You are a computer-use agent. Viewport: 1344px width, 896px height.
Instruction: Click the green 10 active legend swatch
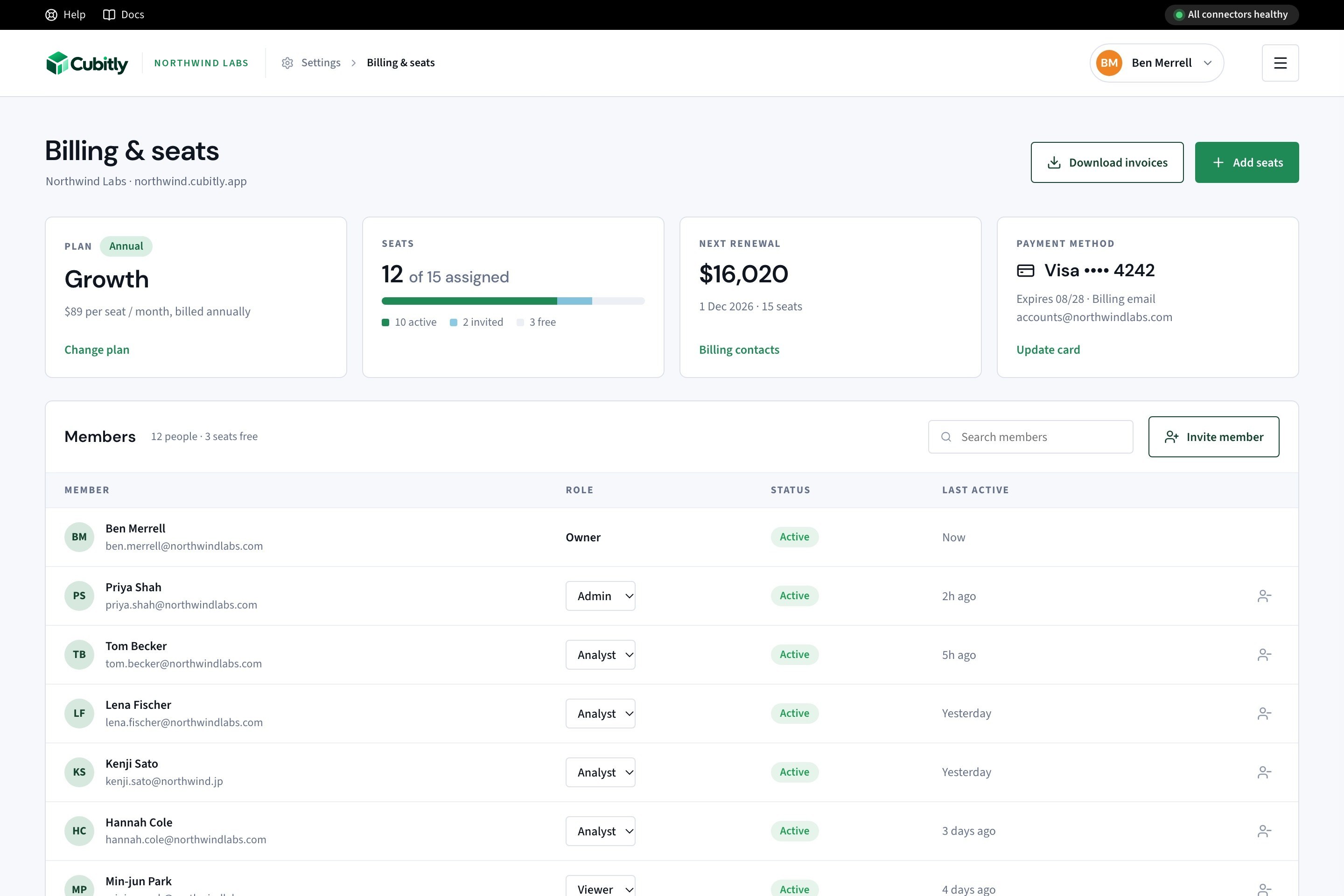(x=386, y=322)
